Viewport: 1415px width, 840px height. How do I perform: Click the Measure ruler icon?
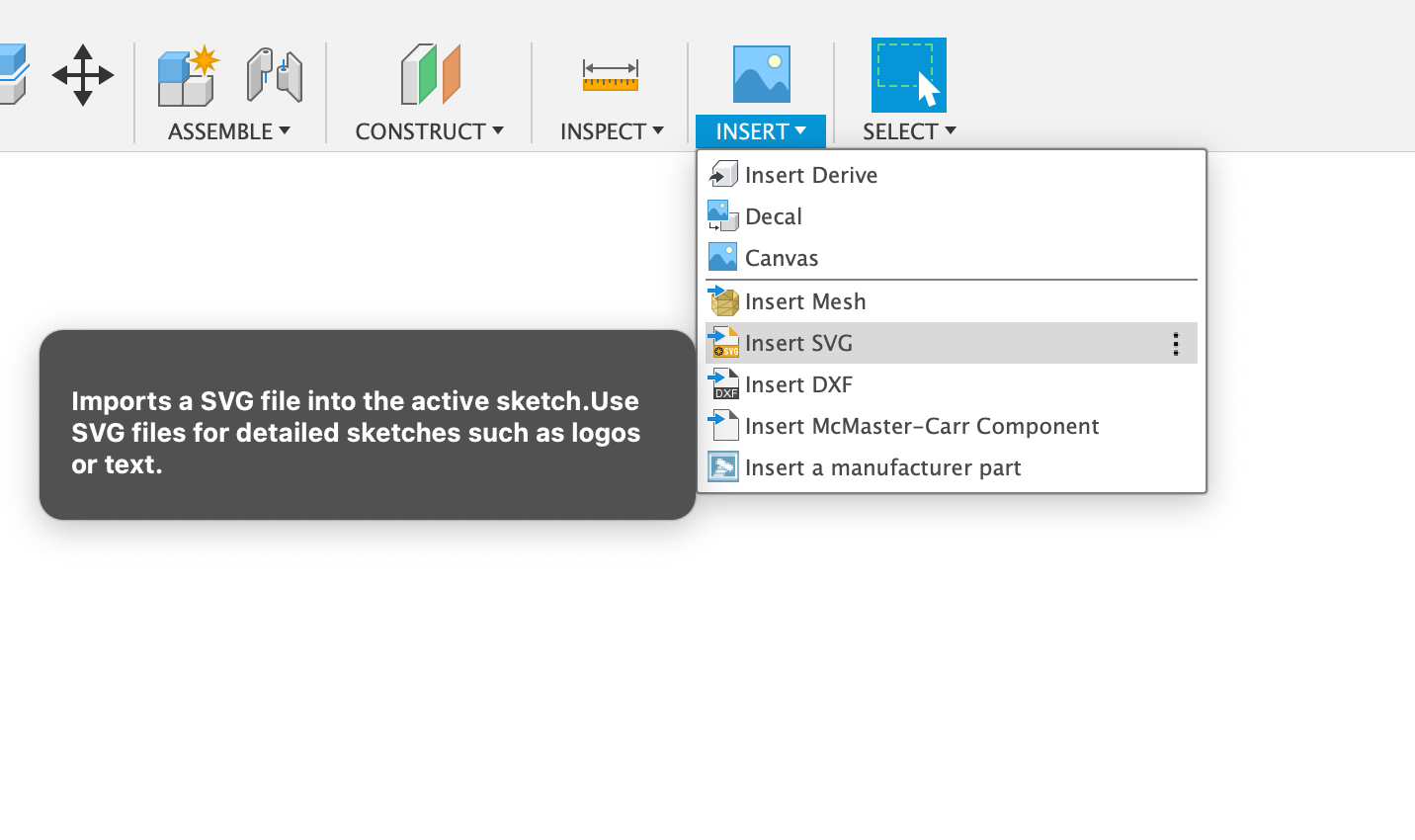click(x=610, y=75)
